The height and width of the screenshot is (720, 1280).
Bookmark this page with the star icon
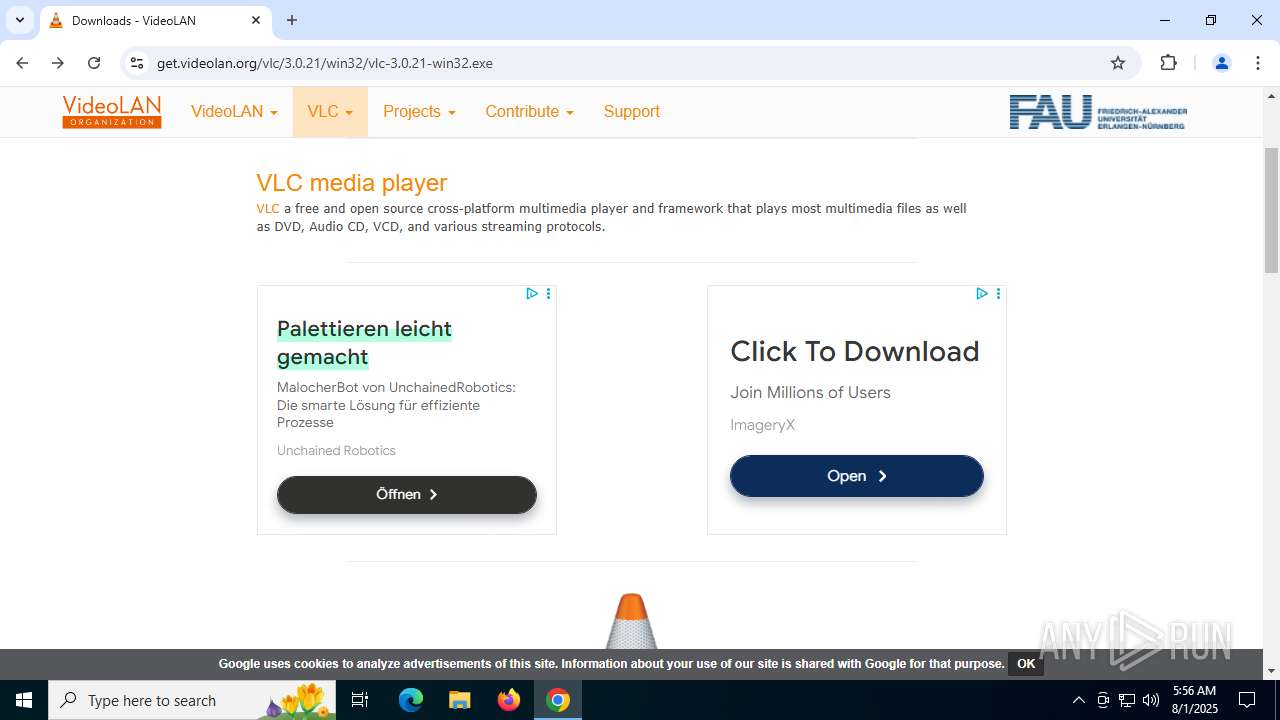point(1118,63)
